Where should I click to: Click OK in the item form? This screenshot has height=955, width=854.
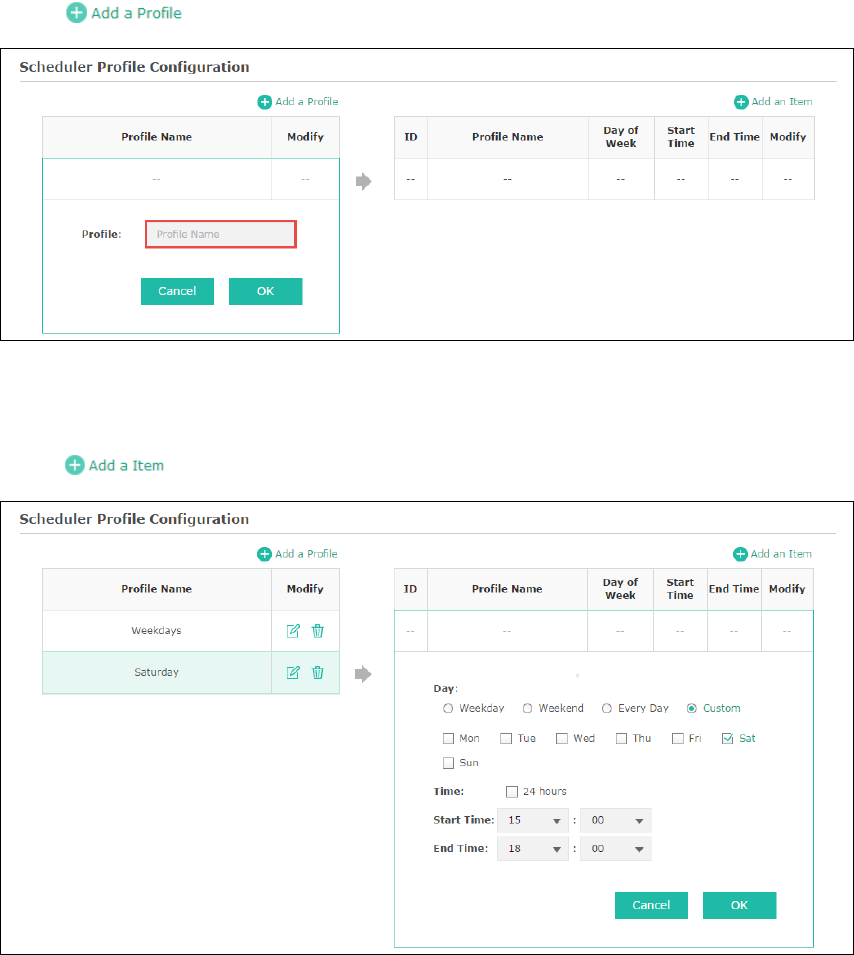739,905
